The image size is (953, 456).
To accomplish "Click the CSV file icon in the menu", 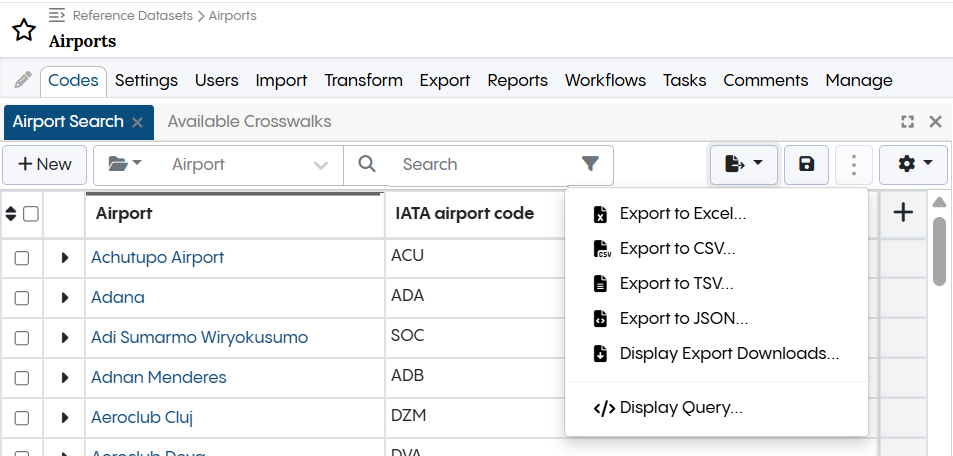I will pos(602,249).
